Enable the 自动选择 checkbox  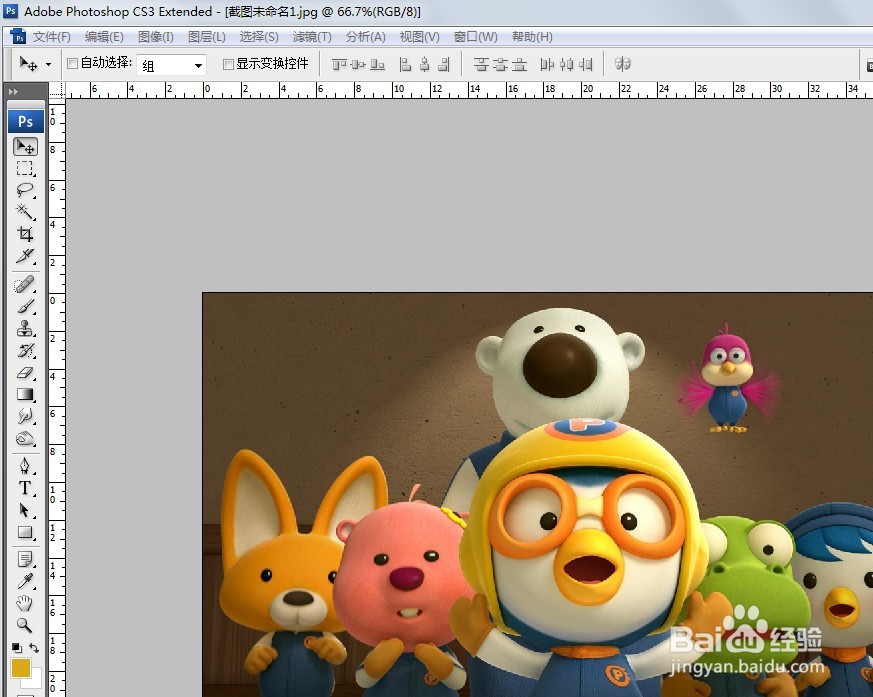point(72,63)
